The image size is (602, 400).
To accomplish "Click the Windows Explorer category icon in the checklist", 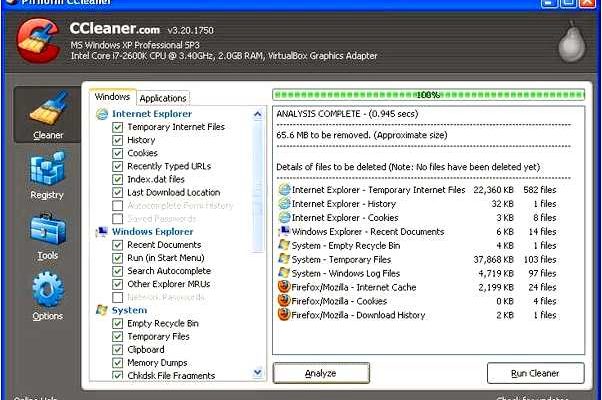I will tap(102, 232).
